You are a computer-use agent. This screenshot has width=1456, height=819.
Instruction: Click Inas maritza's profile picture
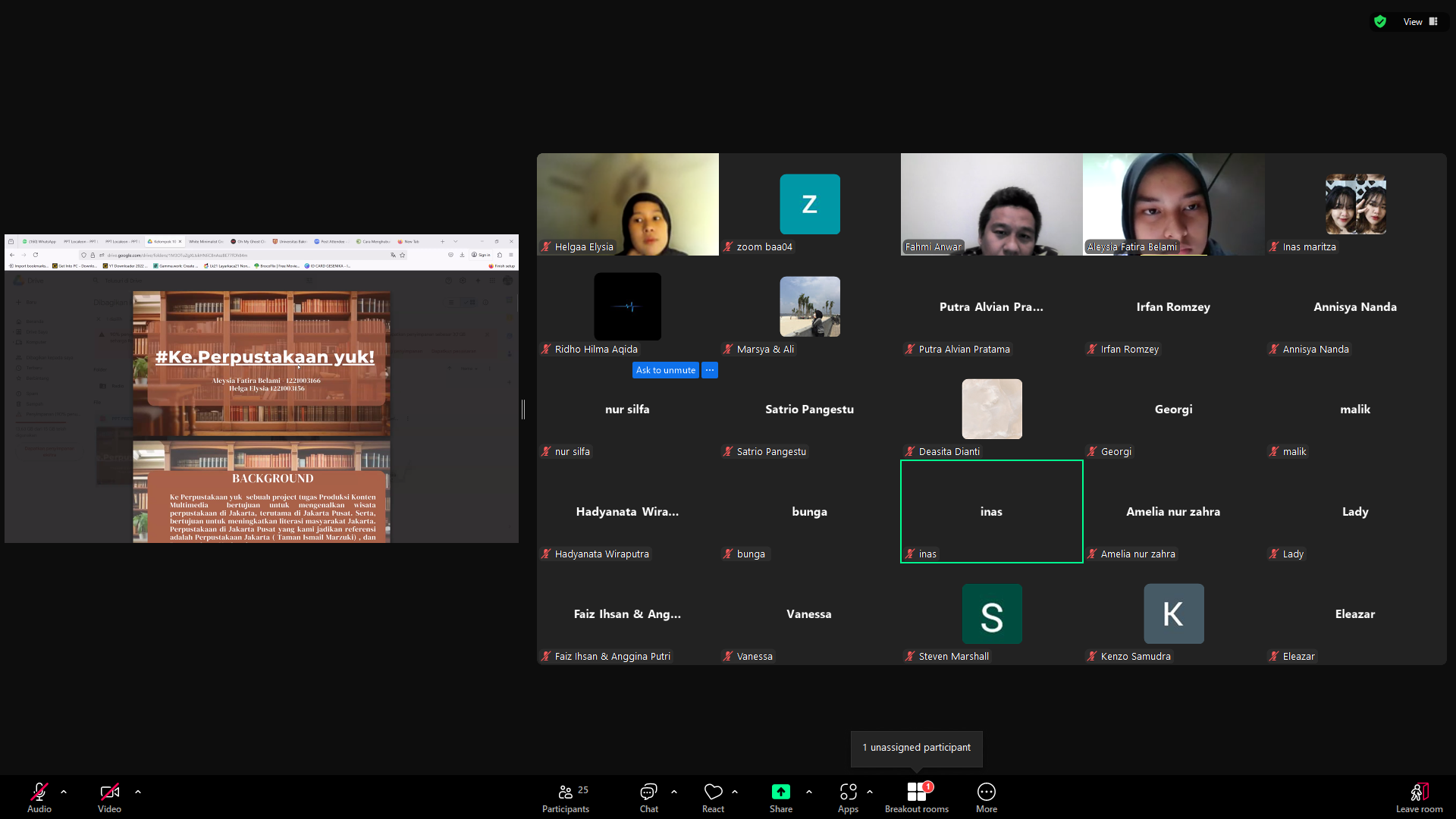click(x=1356, y=204)
